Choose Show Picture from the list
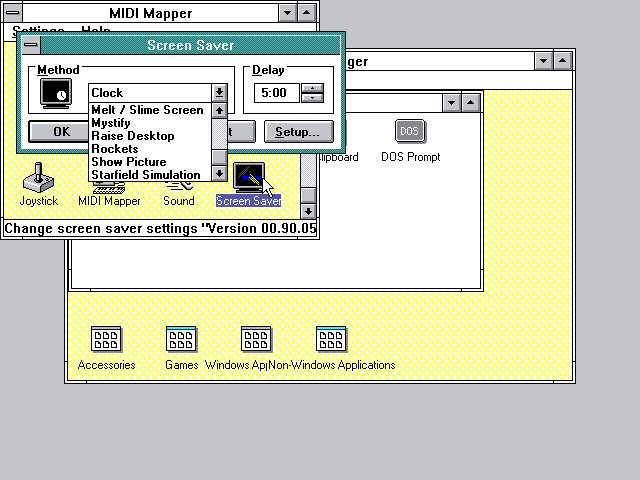Screen dimensions: 640x480 click(150, 162)
